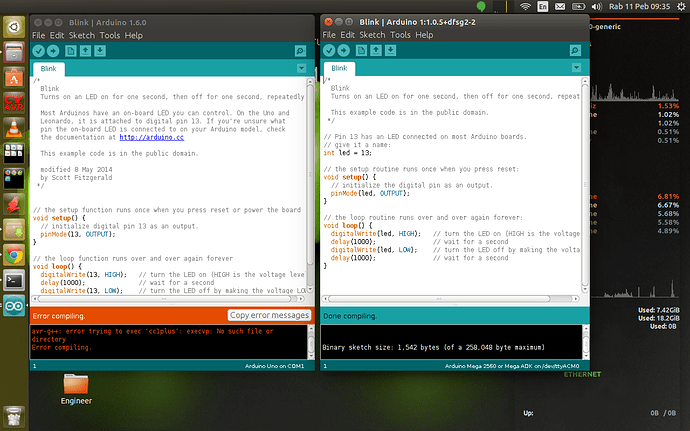Click Verify in Arduino 1.6.0 window

pos(39,51)
